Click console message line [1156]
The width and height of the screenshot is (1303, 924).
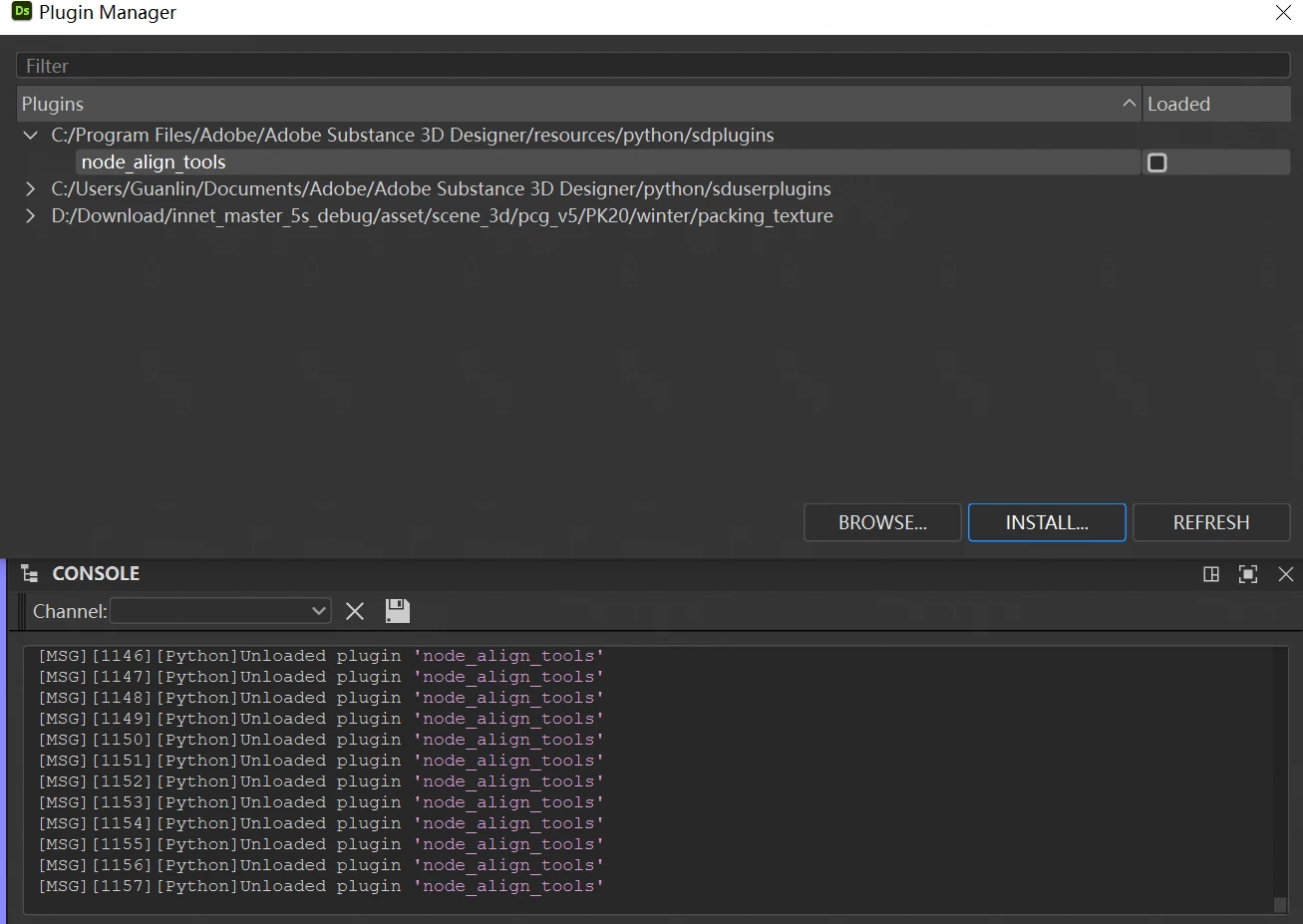(x=321, y=865)
